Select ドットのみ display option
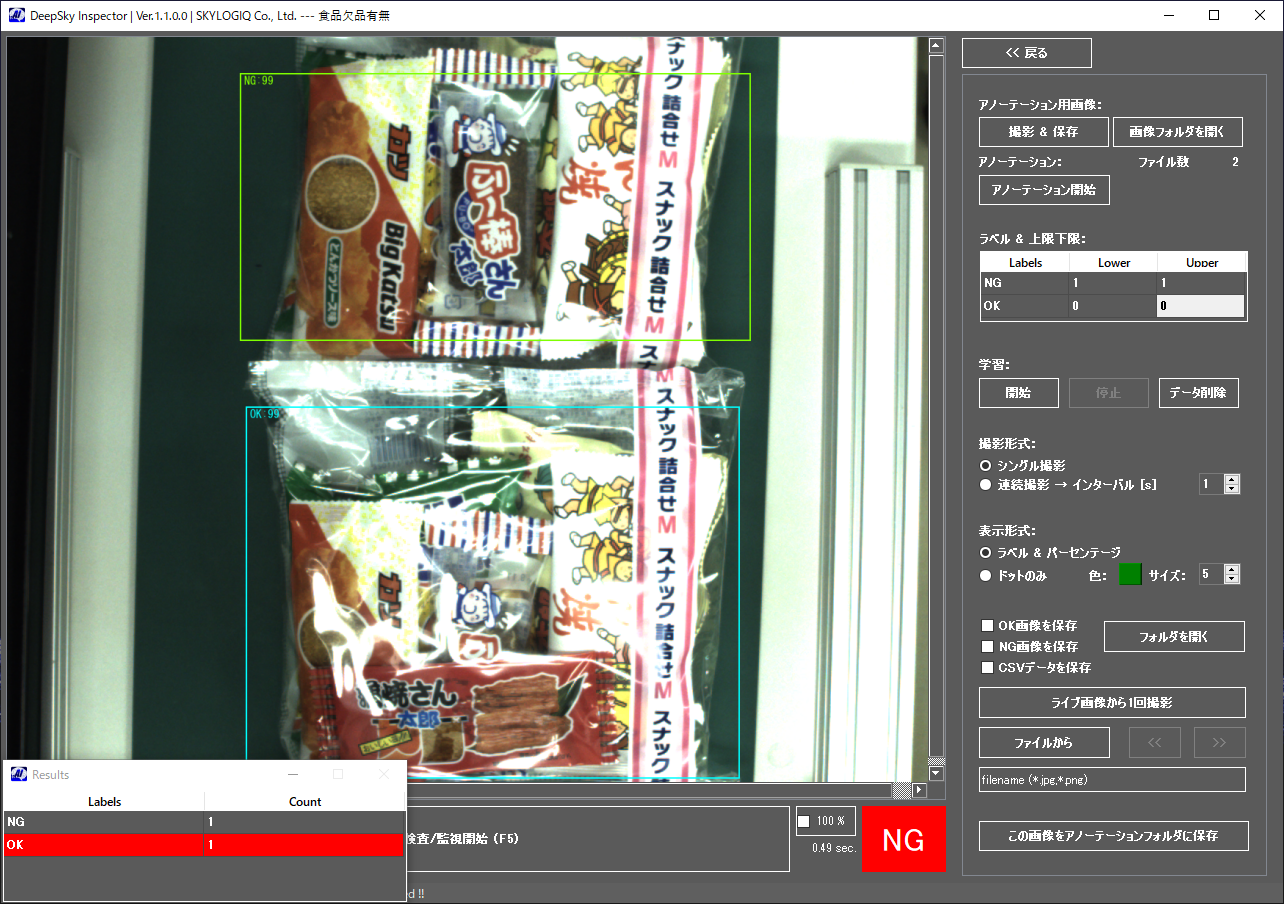The height and width of the screenshot is (904, 1284). [985, 576]
